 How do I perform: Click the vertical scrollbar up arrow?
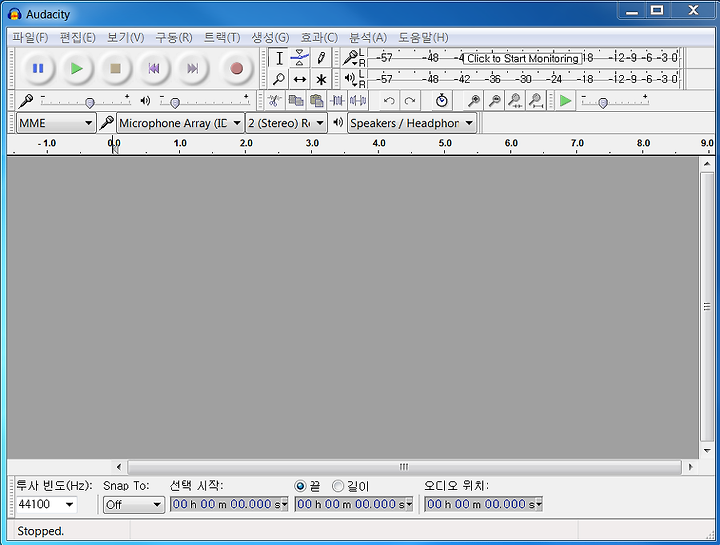click(x=707, y=164)
